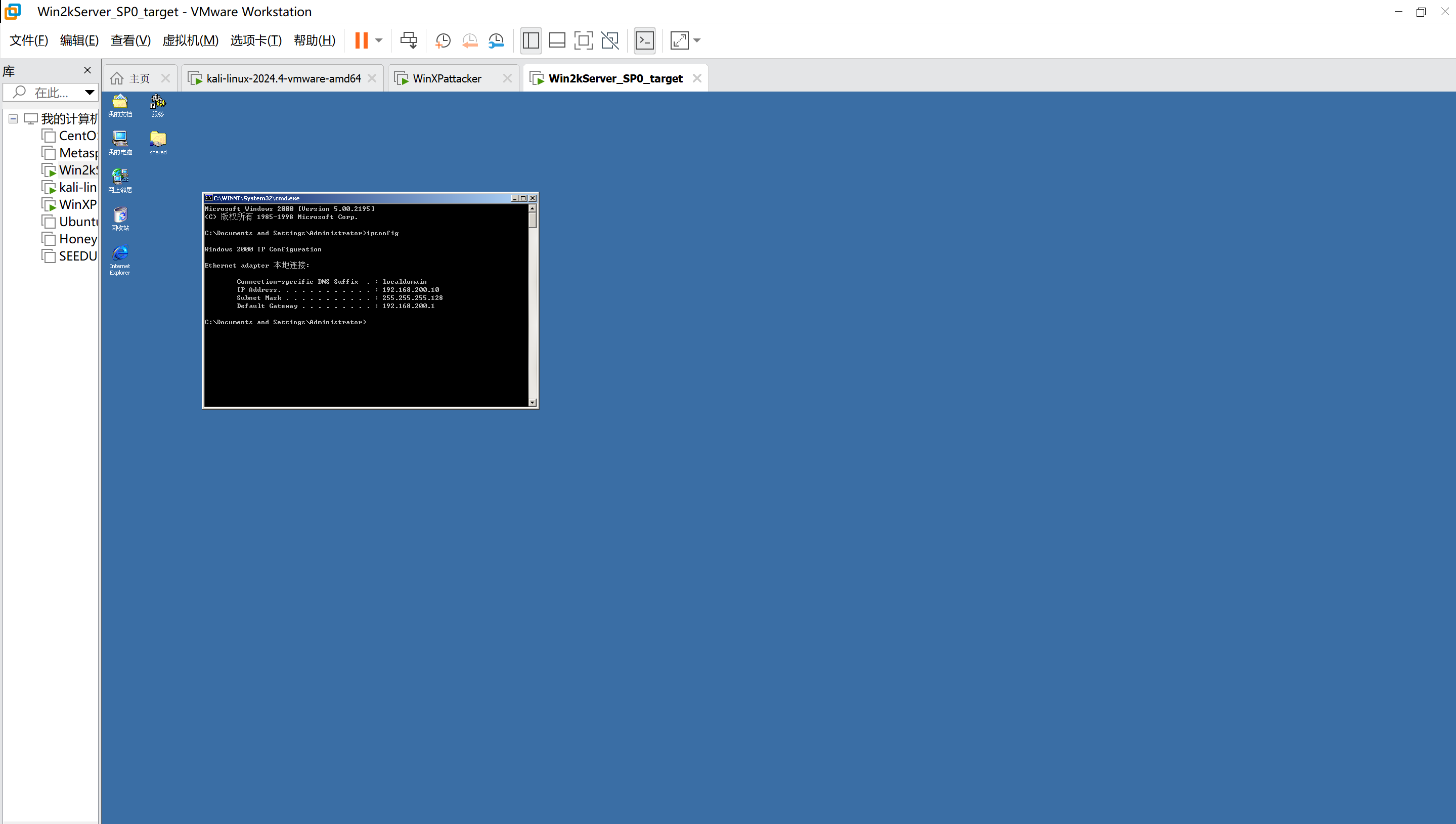The width and height of the screenshot is (1456, 824).
Task: Collapse the My Computer tree node
Action: point(13,119)
